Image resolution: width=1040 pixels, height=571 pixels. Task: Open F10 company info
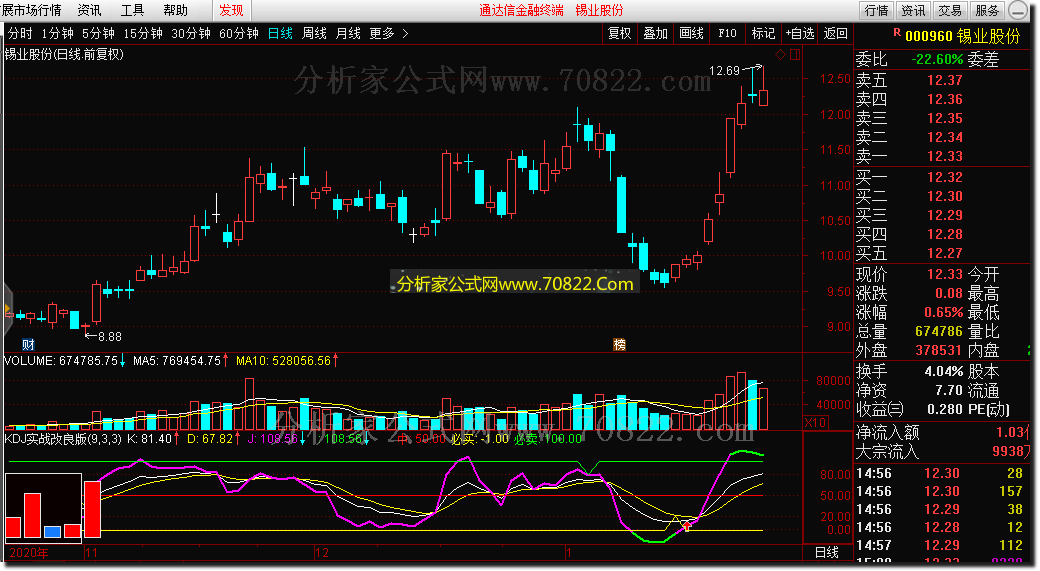coord(727,33)
